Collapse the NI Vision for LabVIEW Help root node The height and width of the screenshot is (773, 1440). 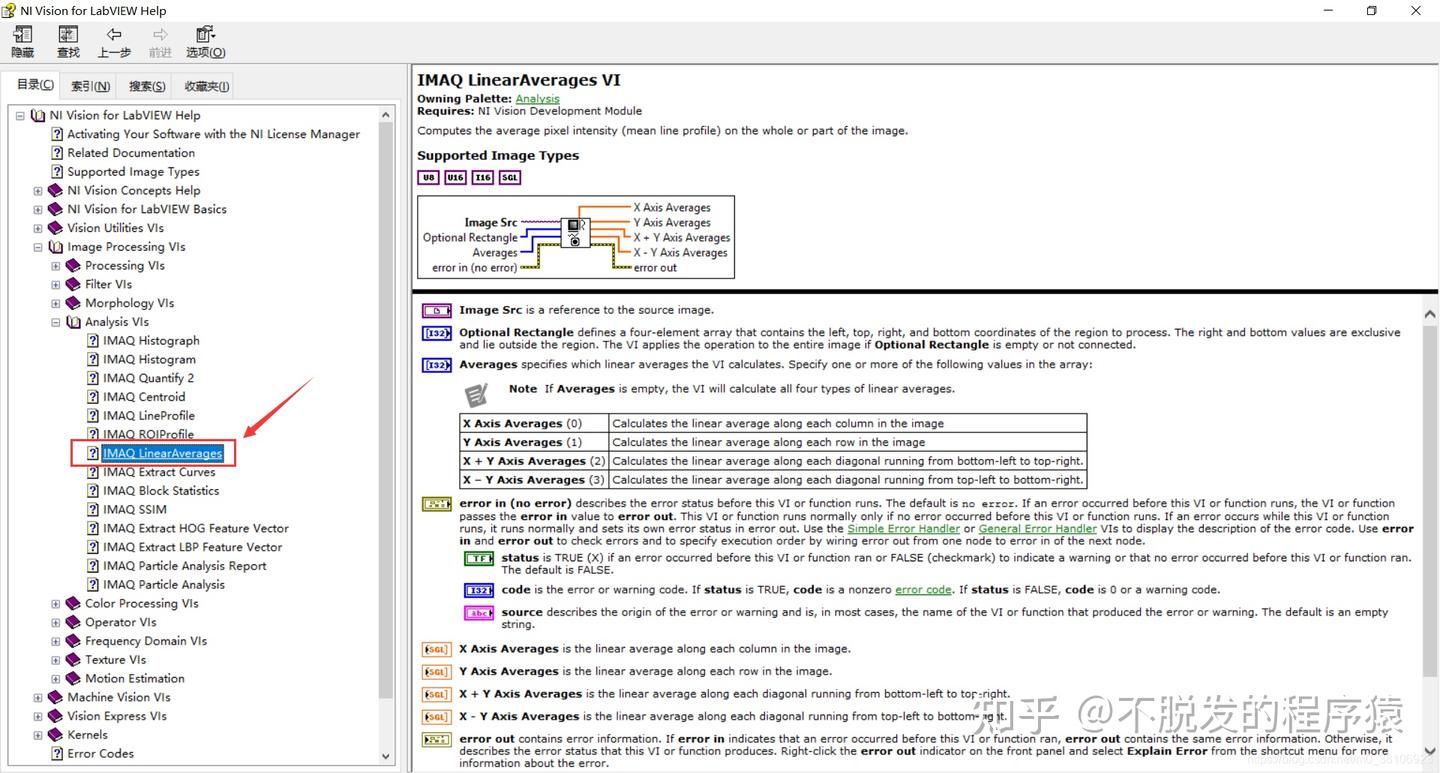20,115
